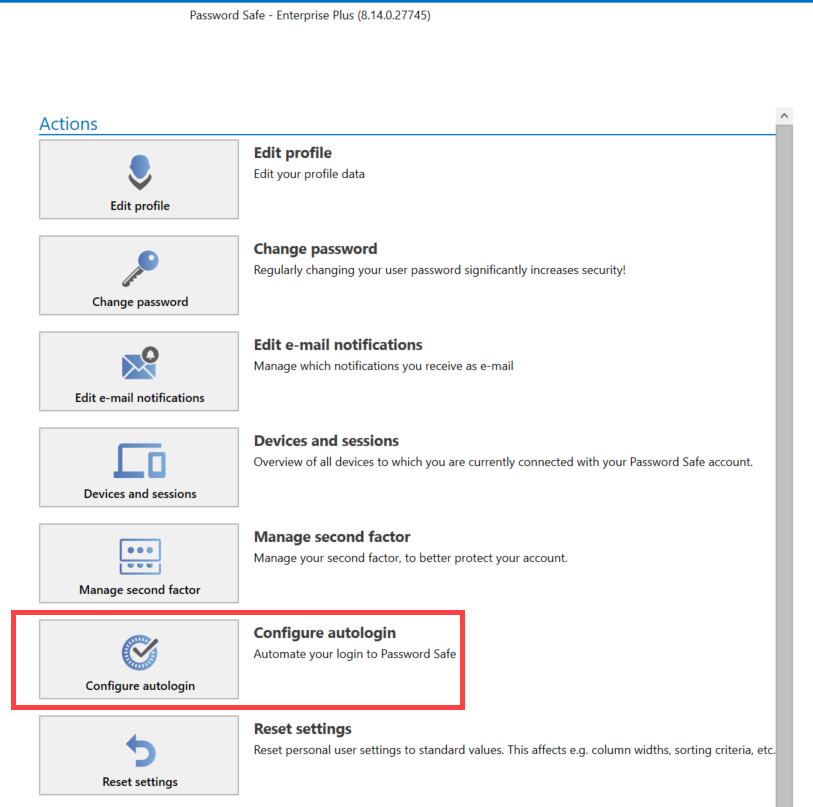813x807 pixels.
Task: Select the 'Change password' button label
Action: pyautogui.click(x=140, y=302)
